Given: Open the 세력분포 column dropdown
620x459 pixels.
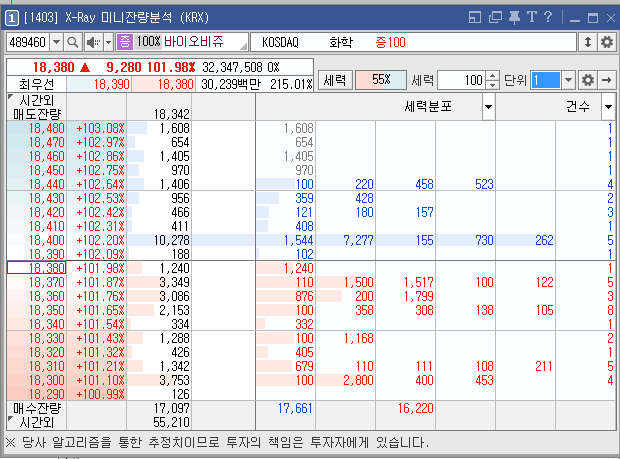Looking at the screenshot, I should click(x=488, y=106).
